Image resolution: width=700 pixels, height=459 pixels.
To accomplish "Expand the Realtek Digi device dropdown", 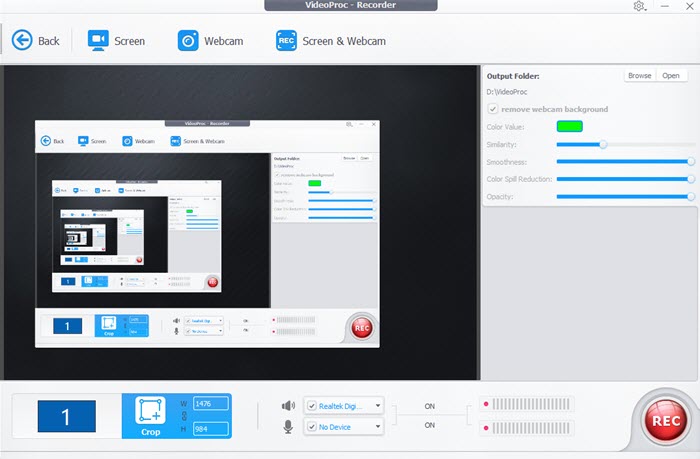I will [x=378, y=406].
